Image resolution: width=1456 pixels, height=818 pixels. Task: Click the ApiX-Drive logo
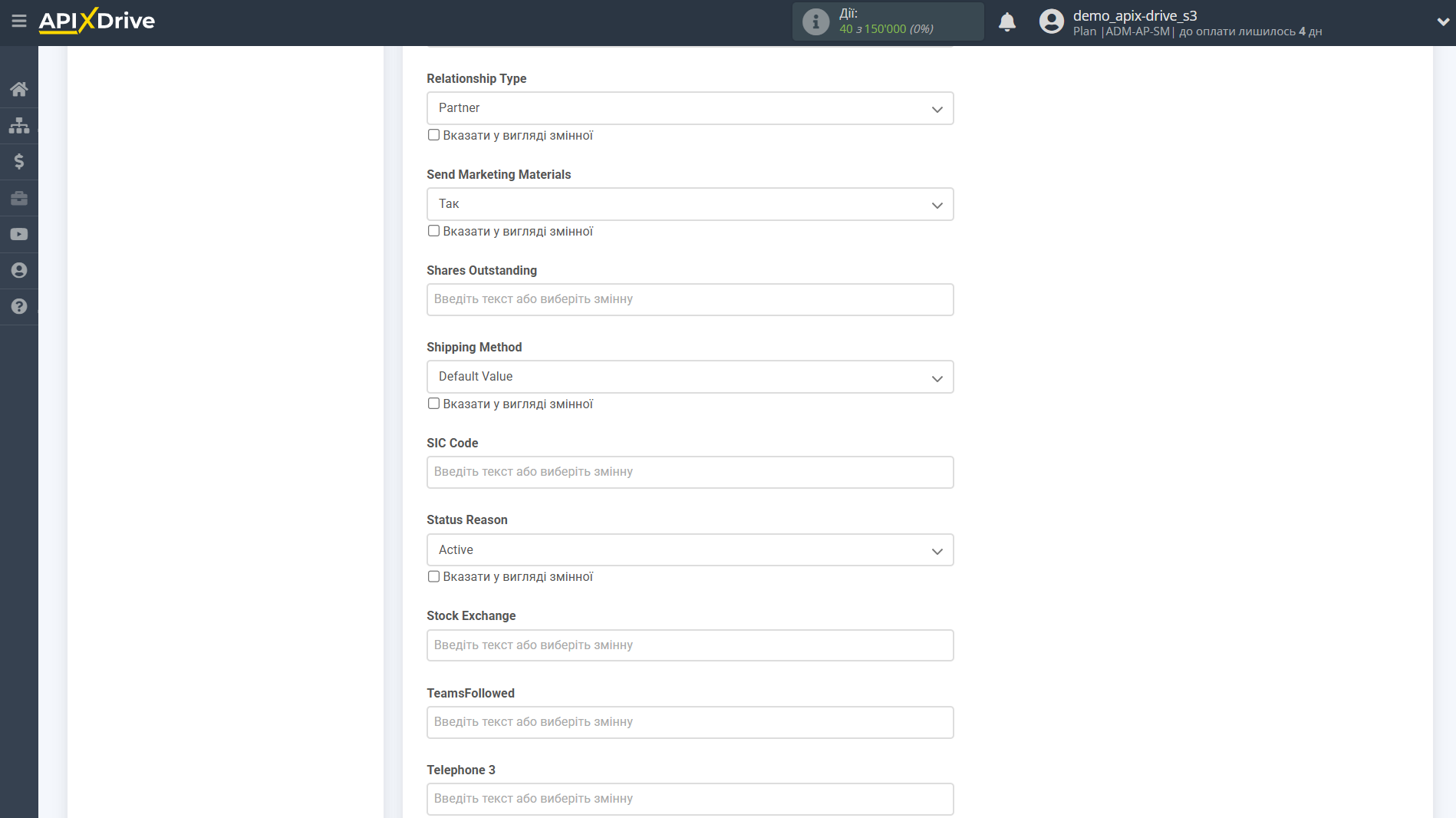(97, 21)
